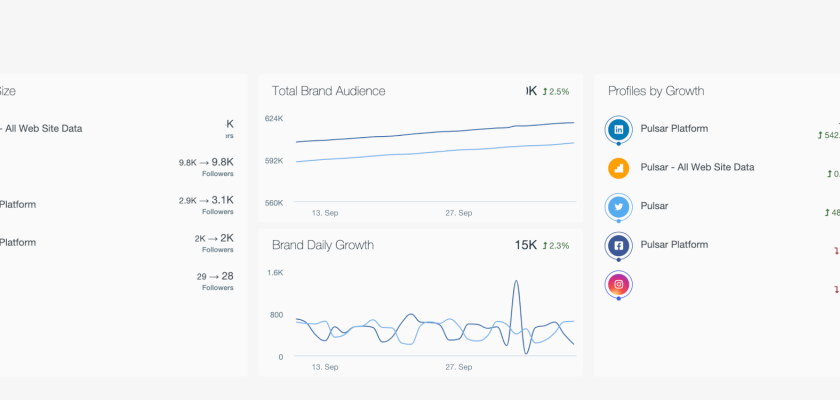Click the Total Brand Audience title

pos(328,91)
